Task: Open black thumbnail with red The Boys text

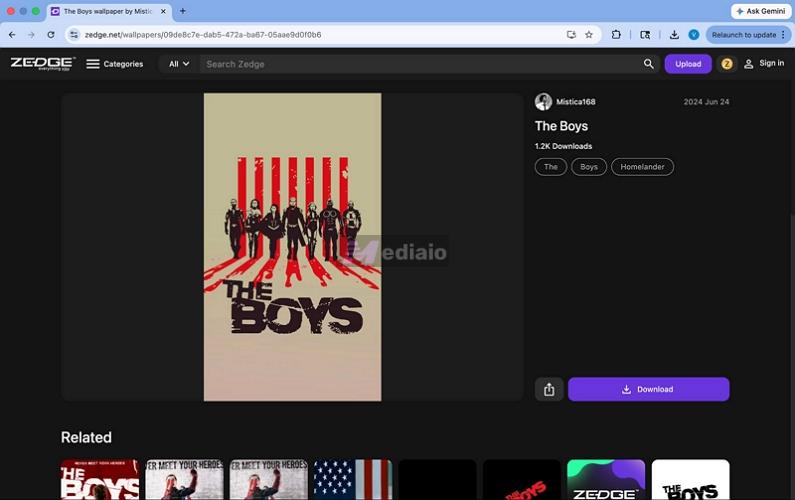Action: point(522,480)
